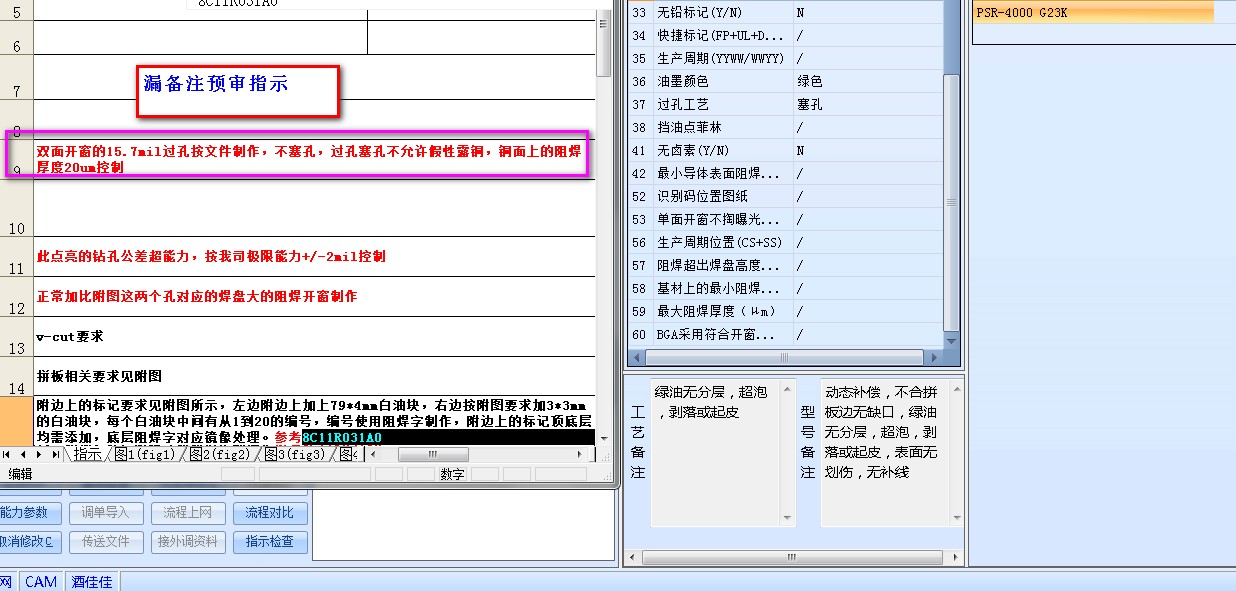
Task: Click remarks panel bottom horizontal scrollbar thumb
Action: 791,558
